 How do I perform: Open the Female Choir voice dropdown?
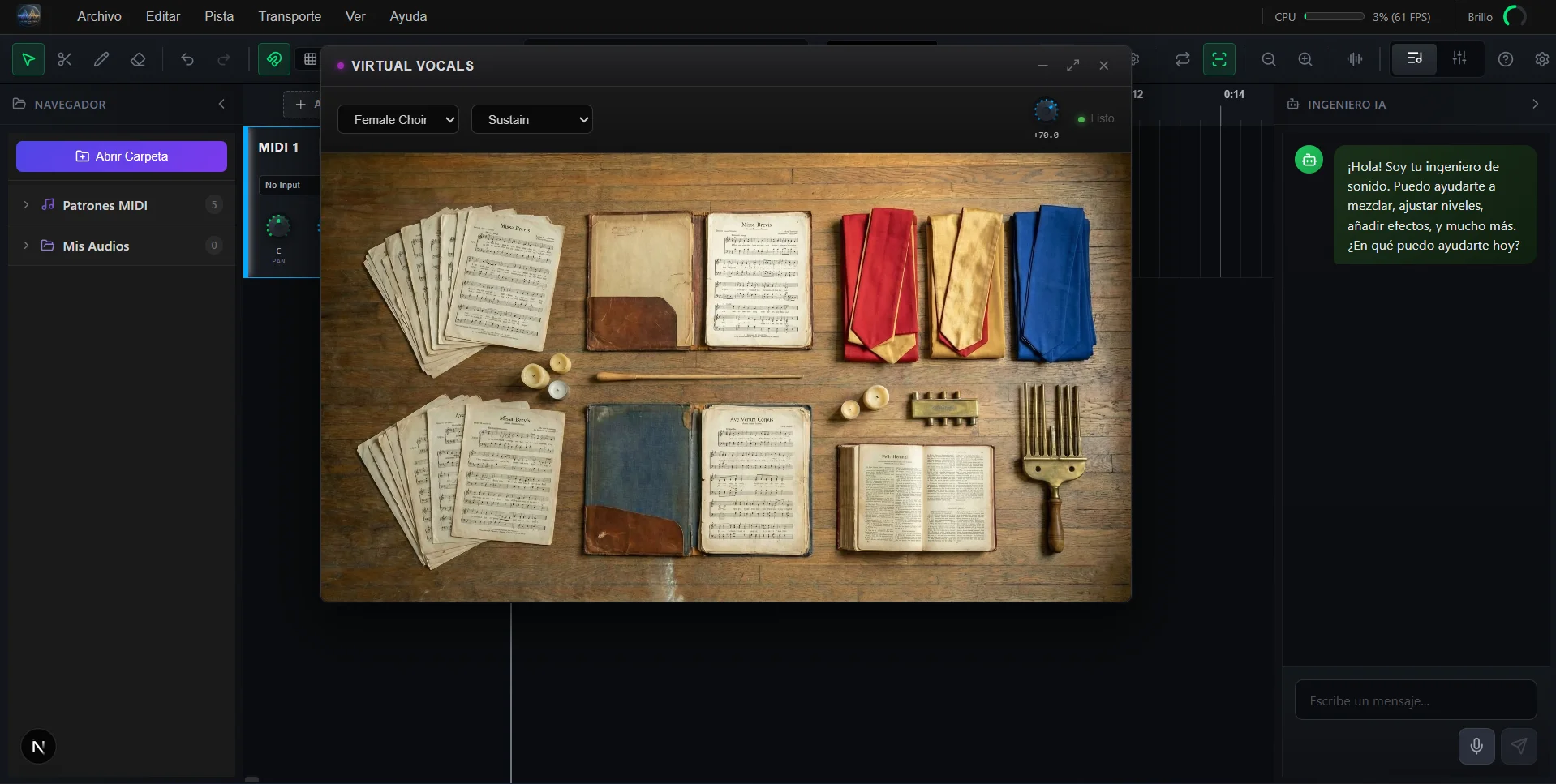click(x=398, y=120)
